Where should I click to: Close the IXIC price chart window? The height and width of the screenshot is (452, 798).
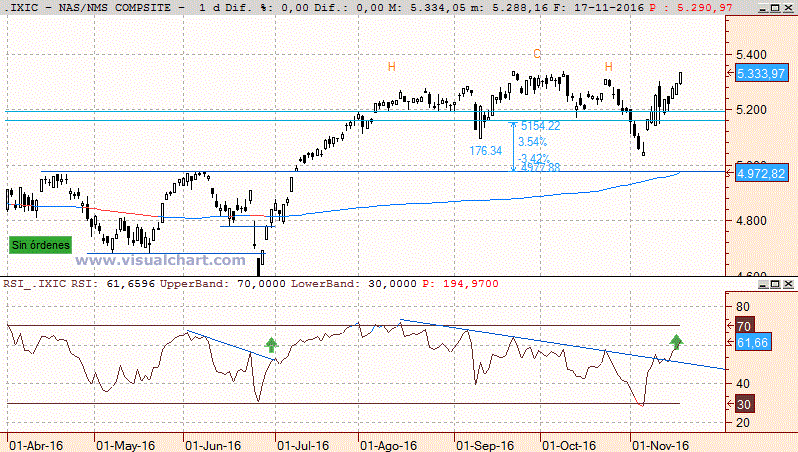[x=788, y=8]
